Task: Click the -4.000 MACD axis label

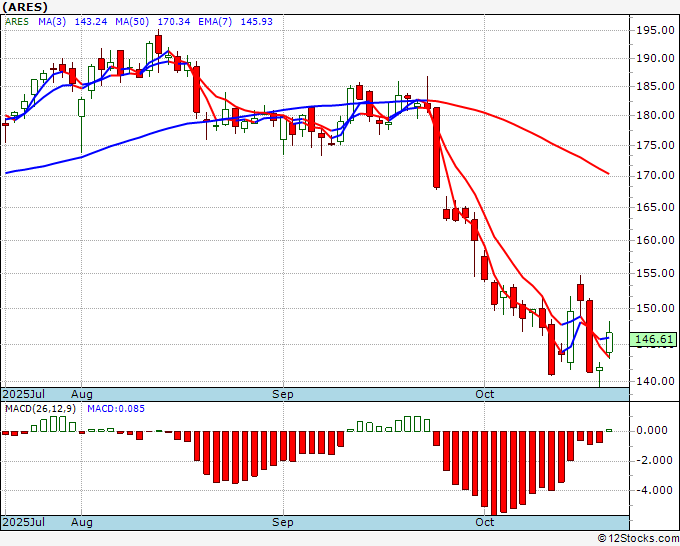Action: (655, 490)
